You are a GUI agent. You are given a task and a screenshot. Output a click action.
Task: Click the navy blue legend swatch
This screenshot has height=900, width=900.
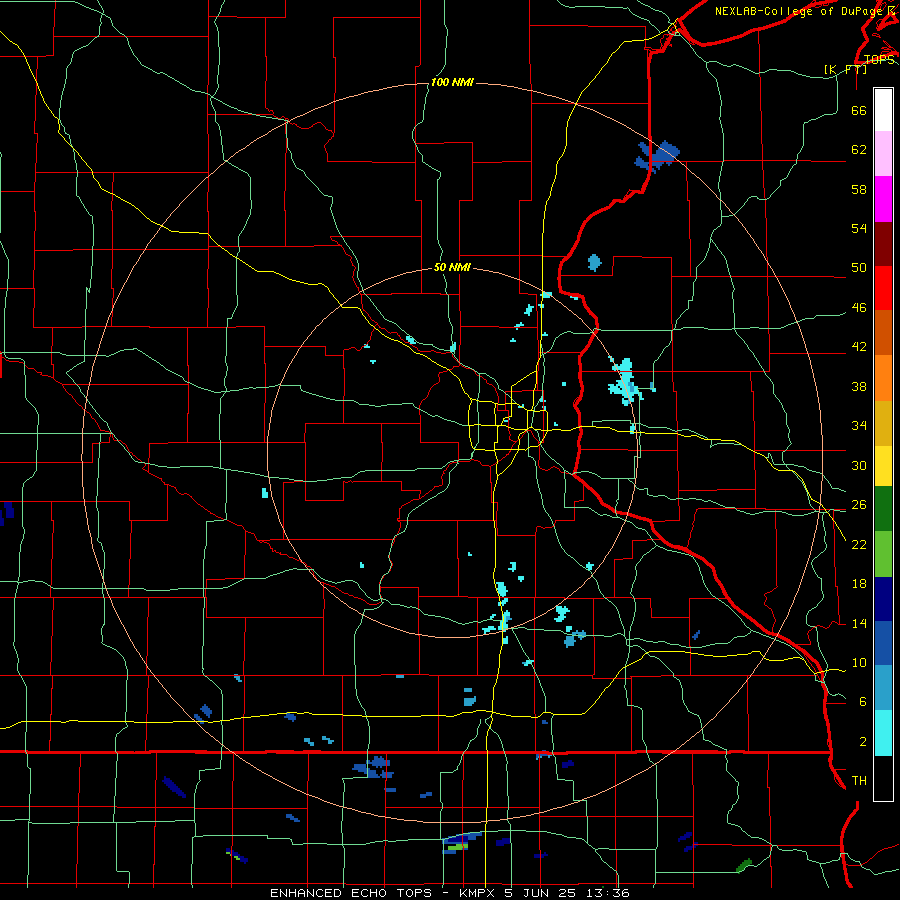pyautogui.click(x=883, y=599)
